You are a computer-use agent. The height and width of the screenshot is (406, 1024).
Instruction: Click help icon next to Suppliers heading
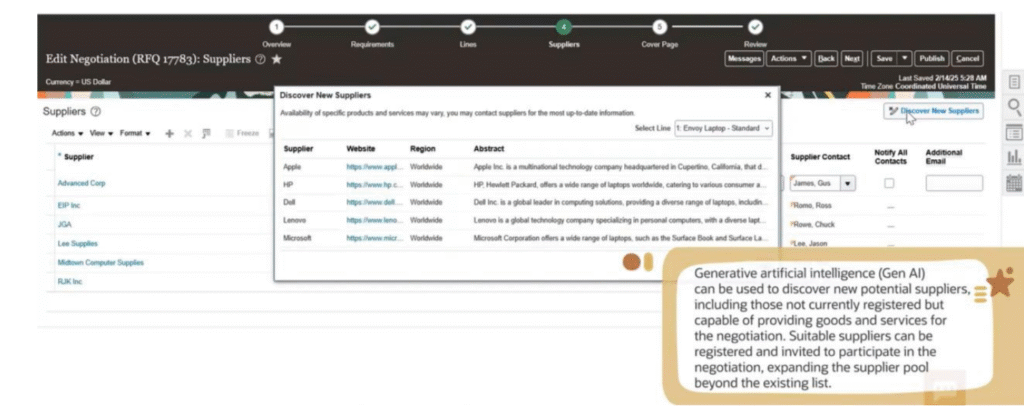96,112
